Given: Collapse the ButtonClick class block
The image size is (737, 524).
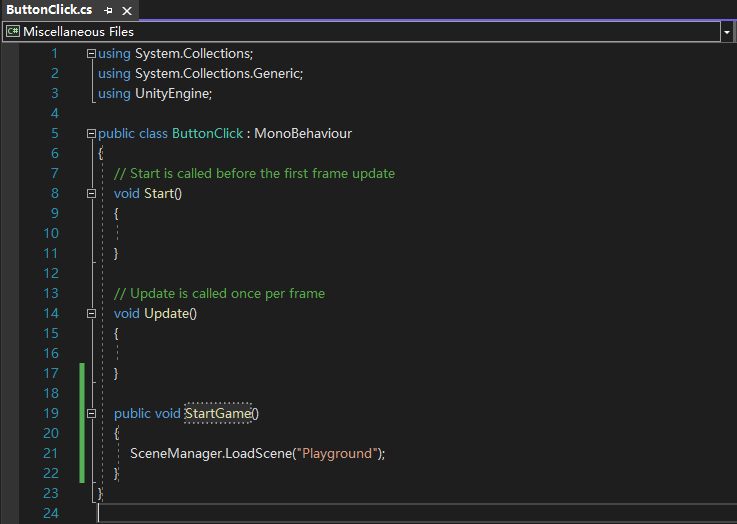Looking at the screenshot, I should [x=91, y=133].
